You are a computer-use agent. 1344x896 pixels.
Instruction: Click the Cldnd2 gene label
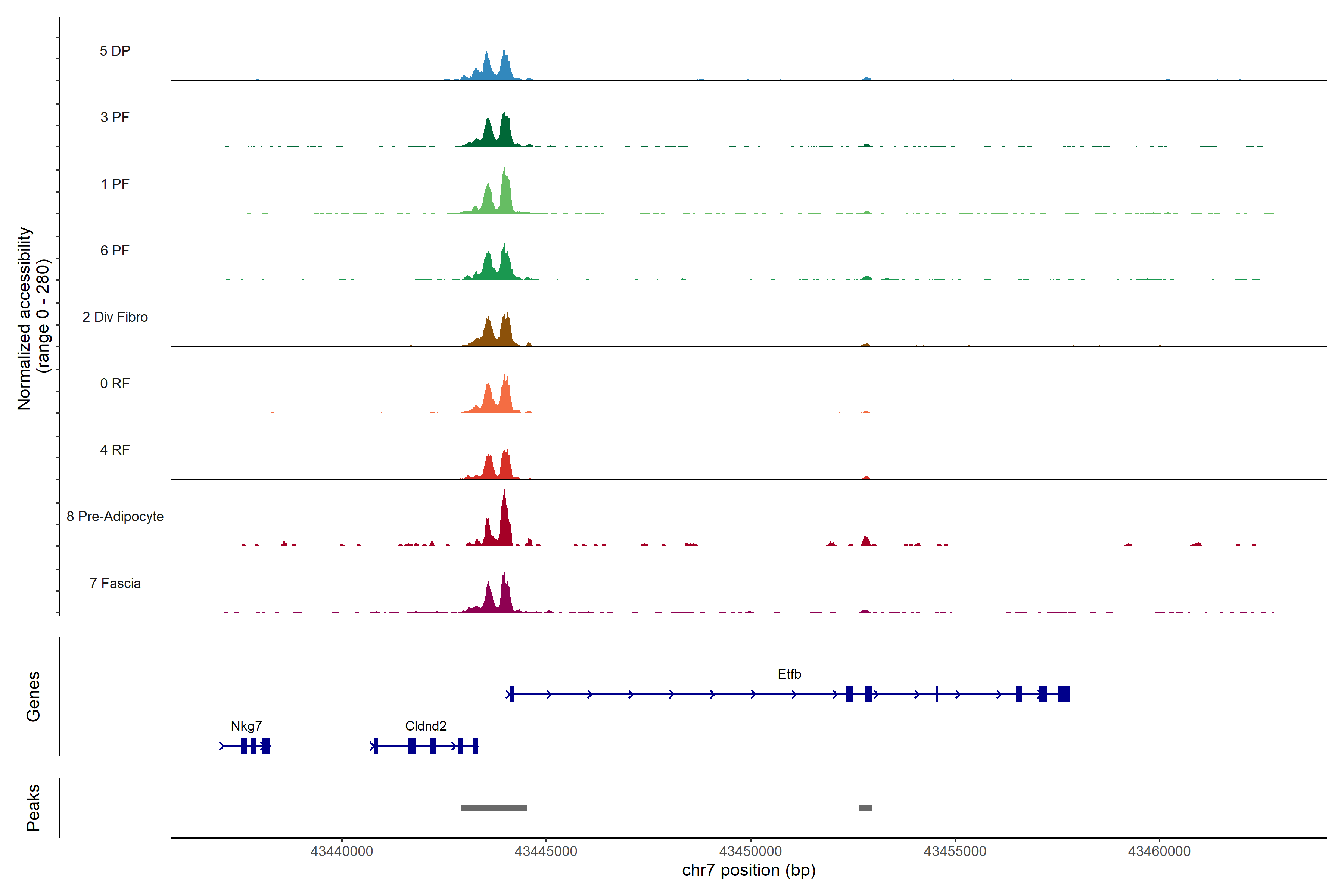tap(426, 726)
